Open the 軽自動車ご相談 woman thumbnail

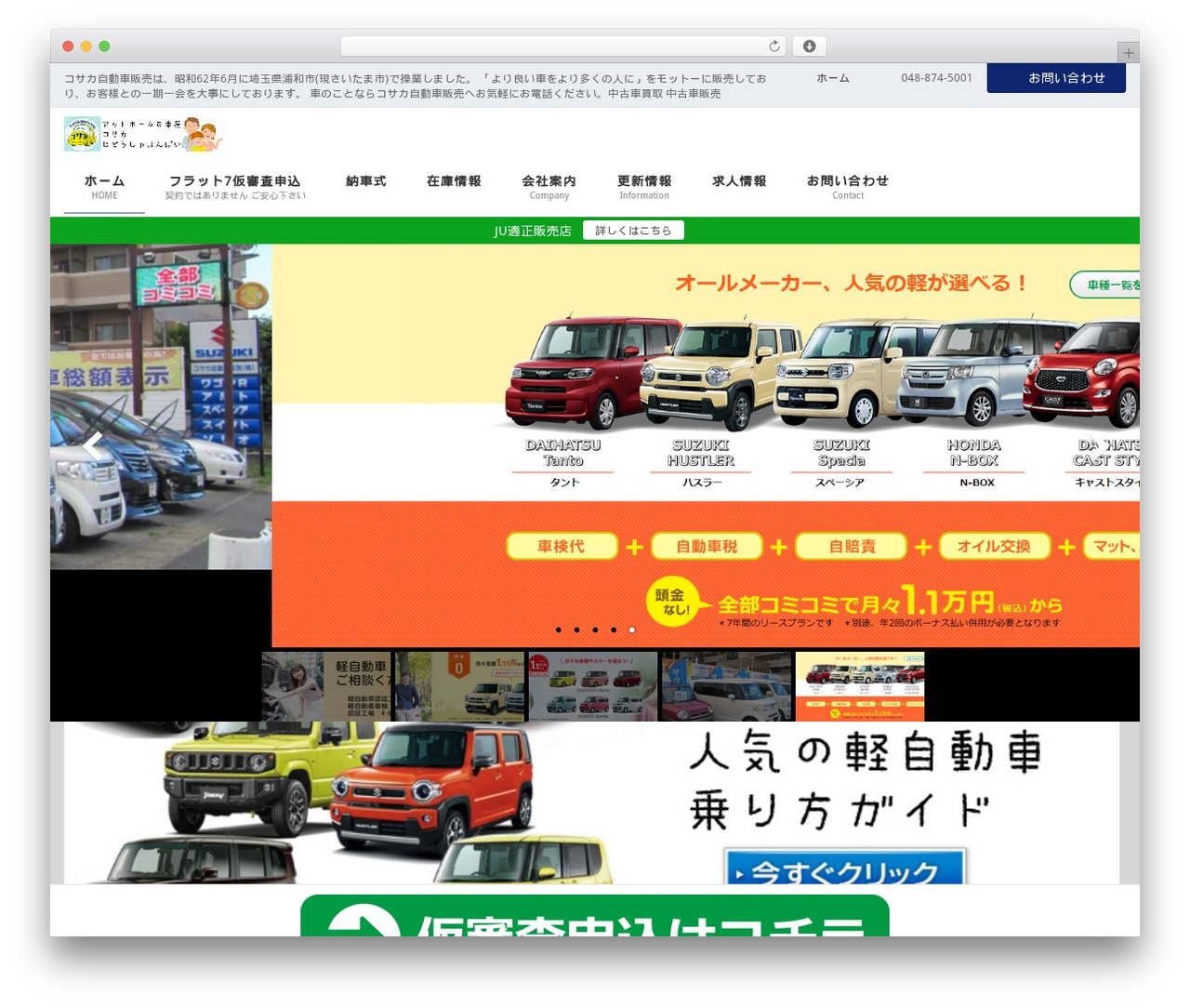point(326,686)
